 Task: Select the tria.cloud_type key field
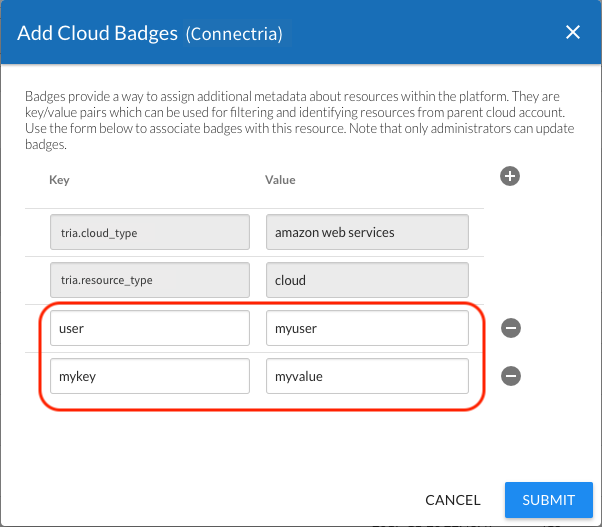point(150,232)
